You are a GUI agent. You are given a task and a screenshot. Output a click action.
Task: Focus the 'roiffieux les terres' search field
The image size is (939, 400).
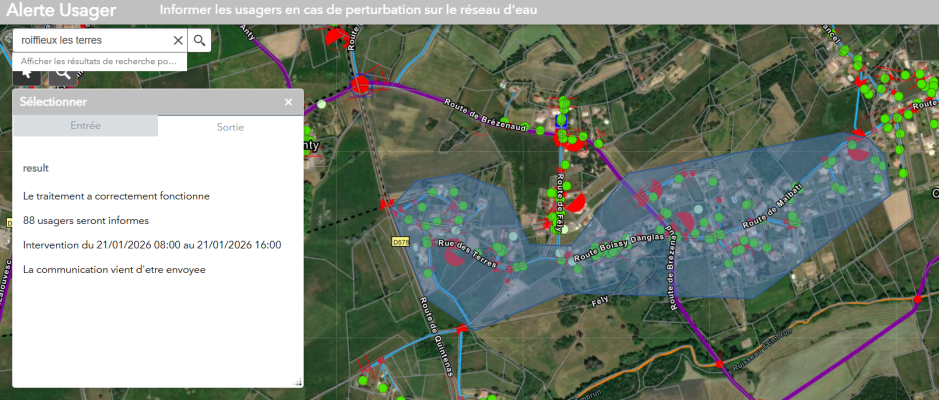(90, 40)
